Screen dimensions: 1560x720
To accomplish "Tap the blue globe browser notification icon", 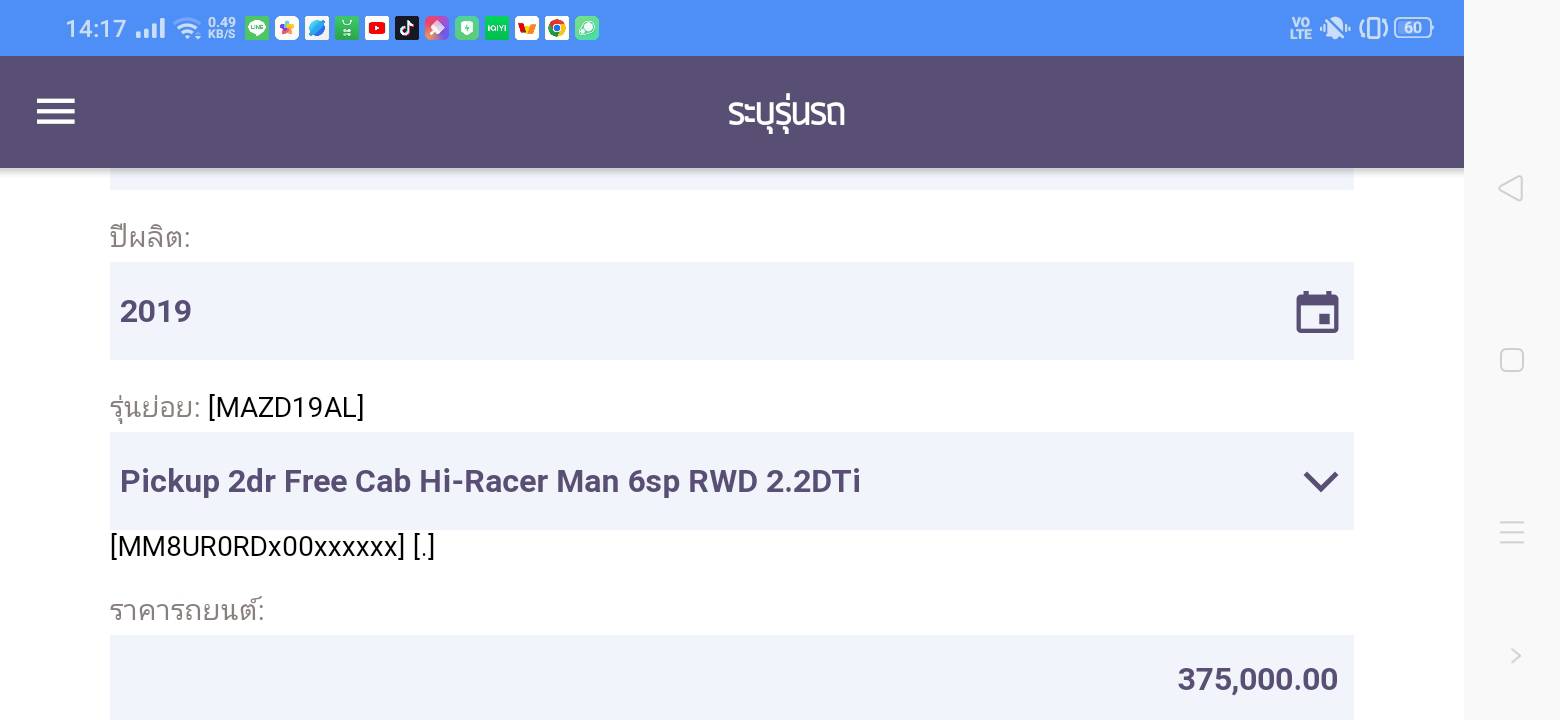I will coord(317,28).
